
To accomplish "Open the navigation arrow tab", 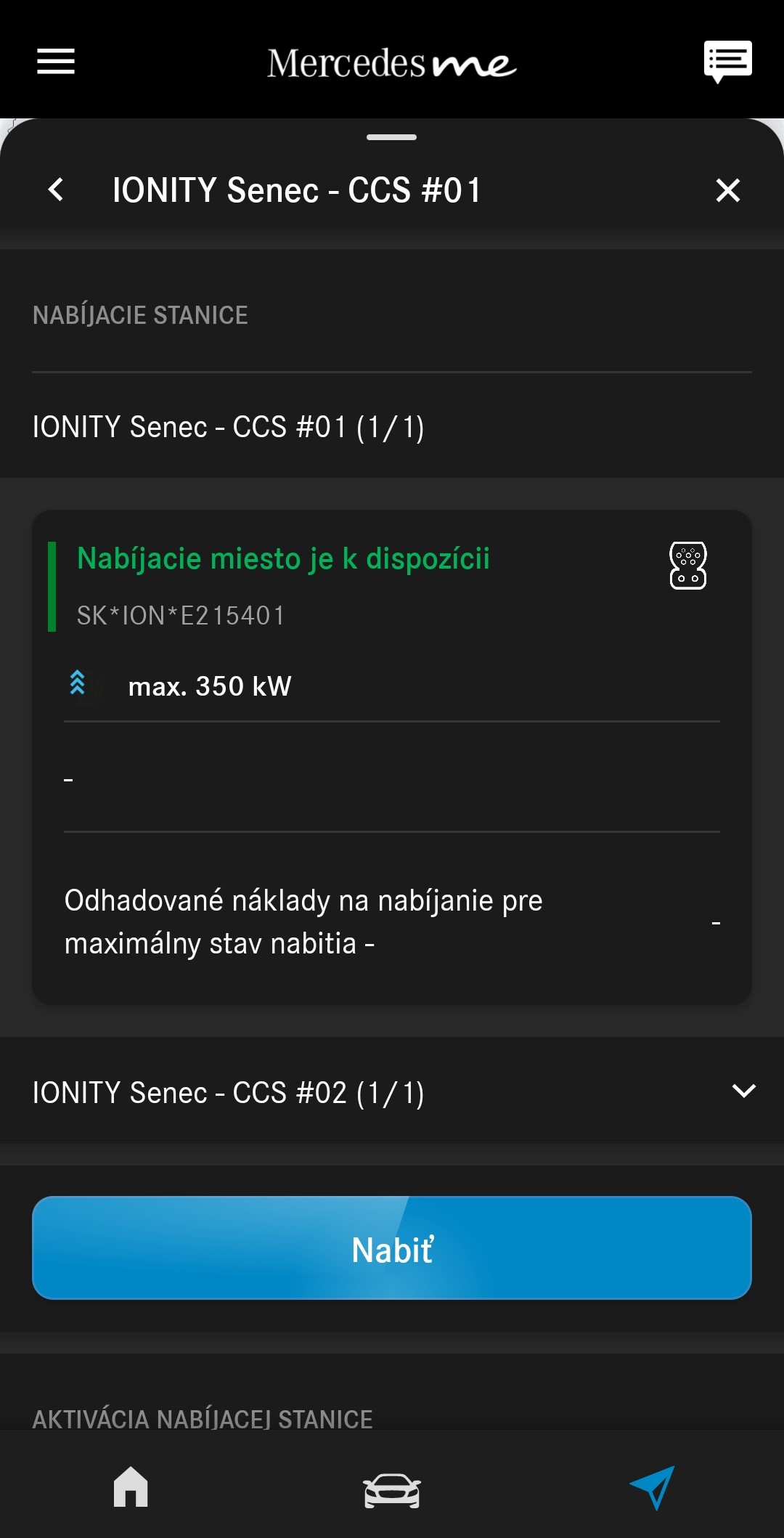I will click(x=652, y=1487).
